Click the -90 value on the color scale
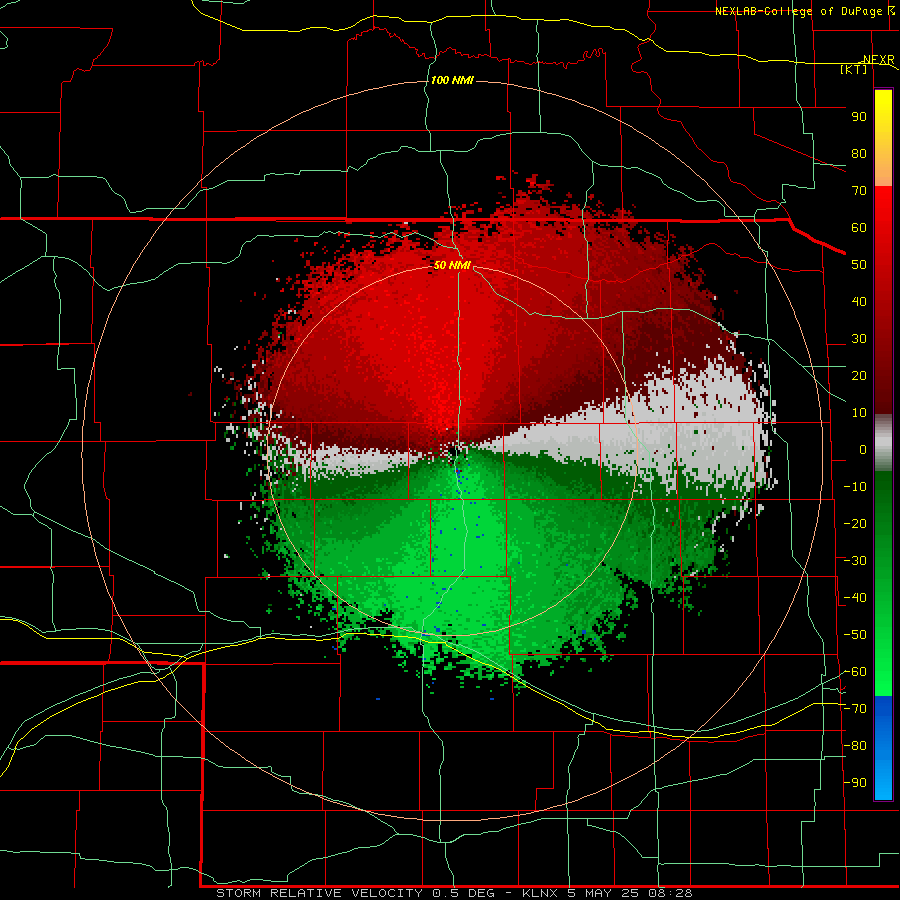The height and width of the screenshot is (900, 900). click(x=855, y=783)
